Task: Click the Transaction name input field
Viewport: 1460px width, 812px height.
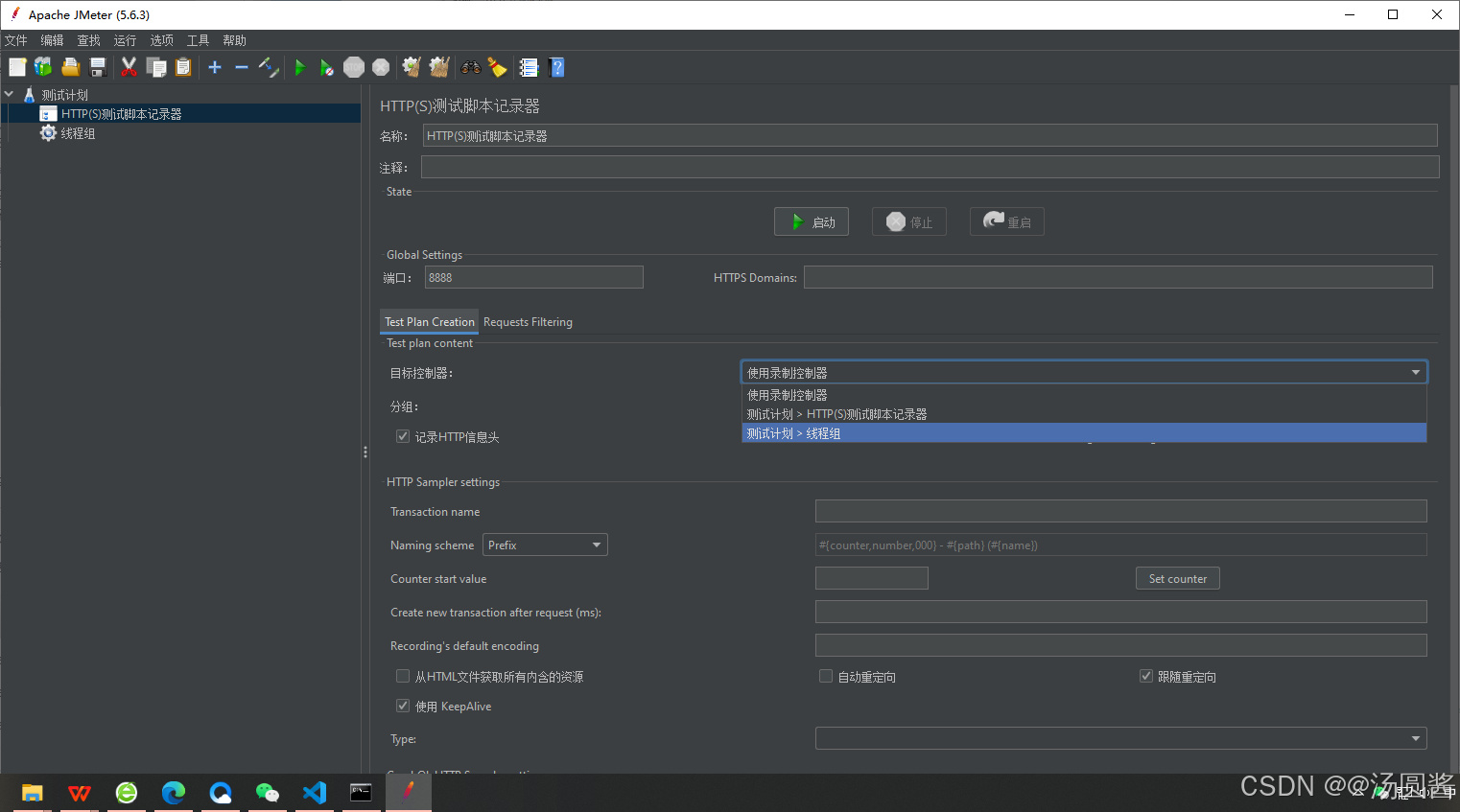Action: point(1120,511)
